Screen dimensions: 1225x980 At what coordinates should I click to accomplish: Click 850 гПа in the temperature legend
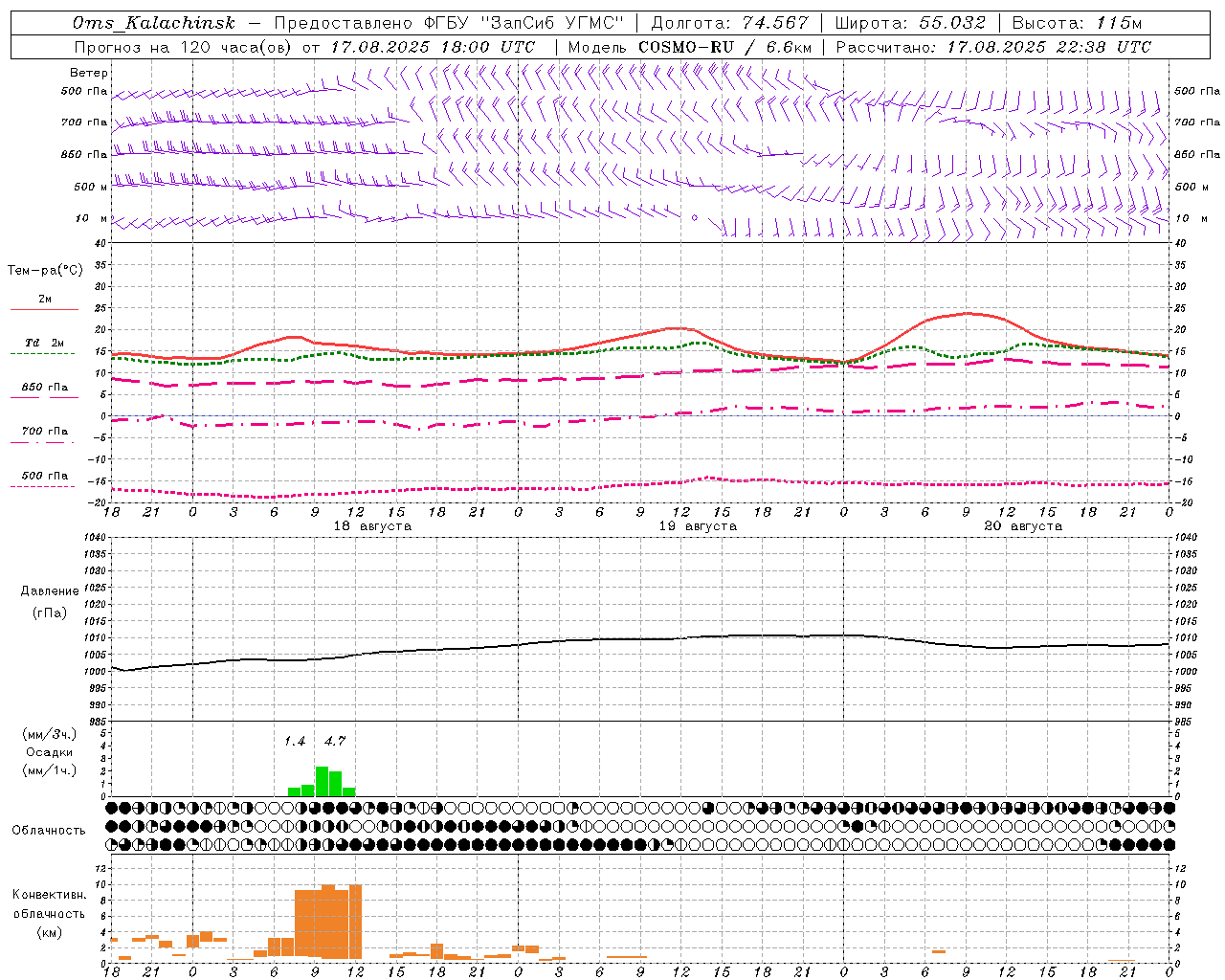pos(45,388)
